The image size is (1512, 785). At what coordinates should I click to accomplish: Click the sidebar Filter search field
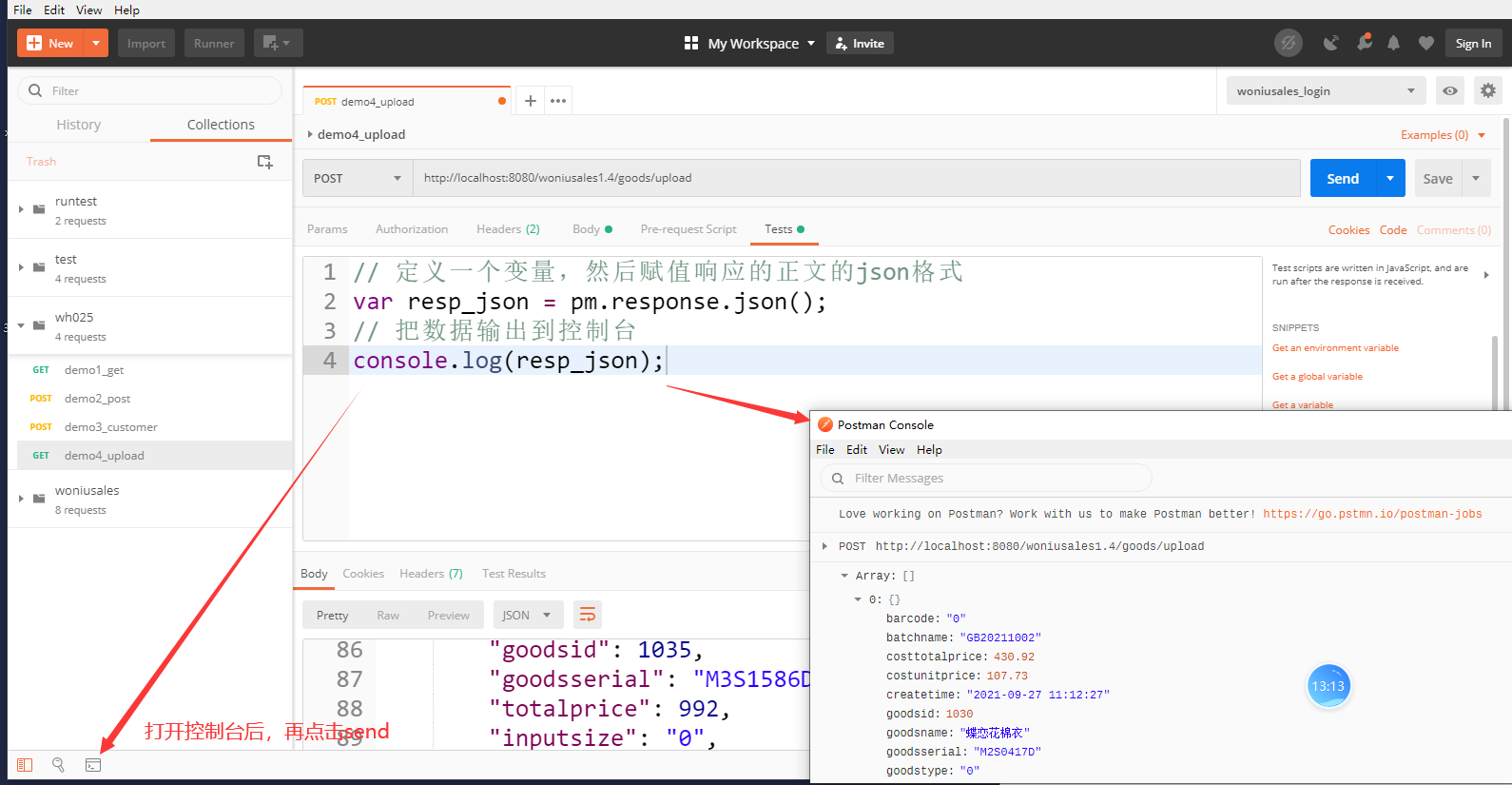(150, 90)
